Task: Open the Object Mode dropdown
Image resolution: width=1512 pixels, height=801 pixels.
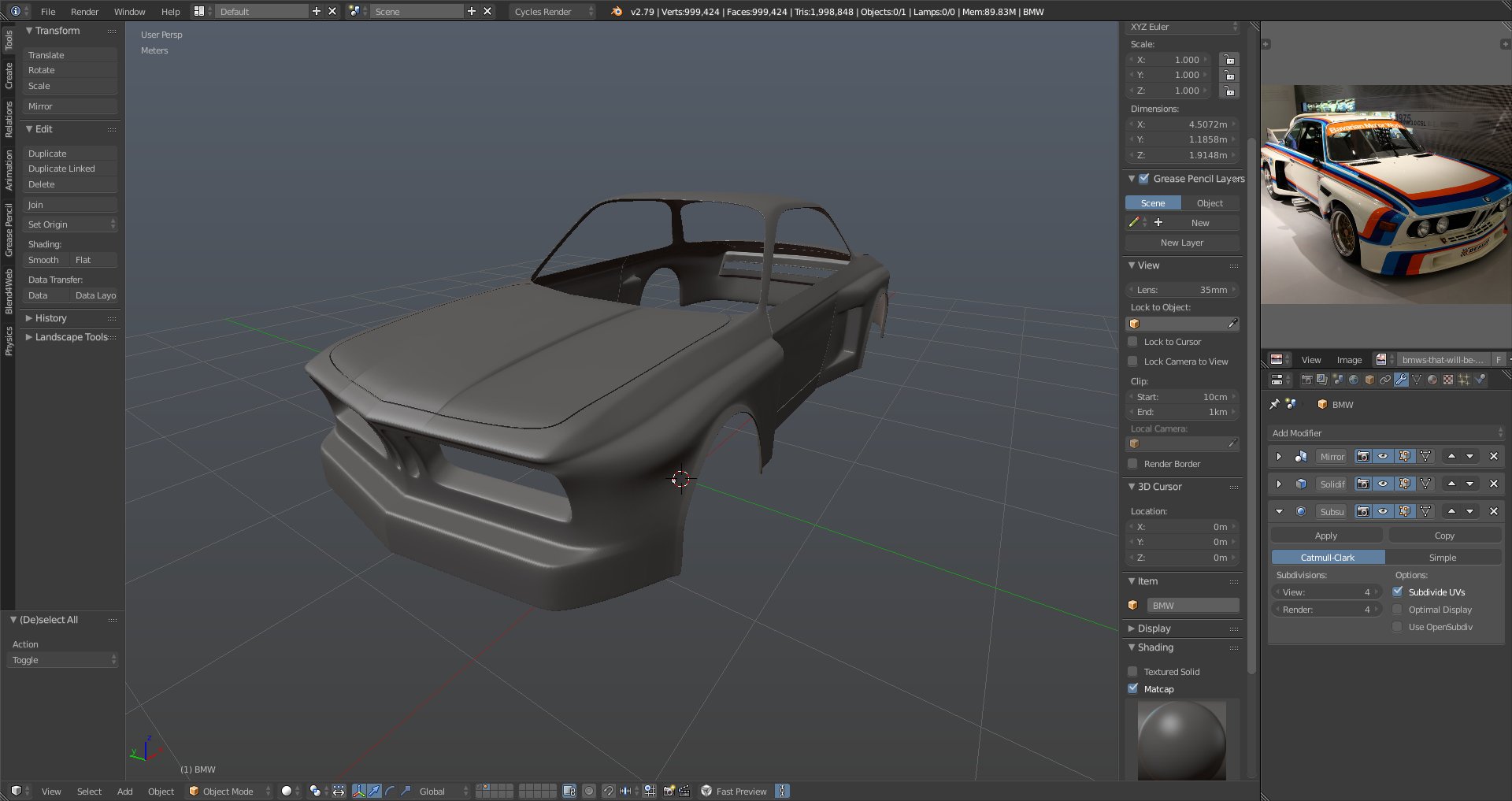Action: click(x=229, y=791)
